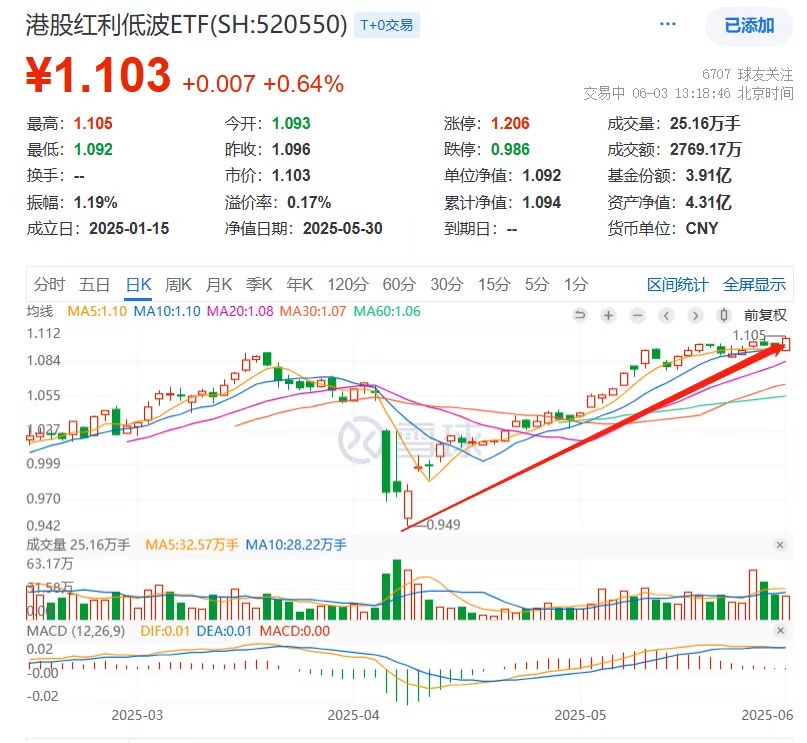Image resolution: width=807 pixels, height=743 pixels.
Task: Click the 6707 球友关注 follower count
Action: pos(747,75)
